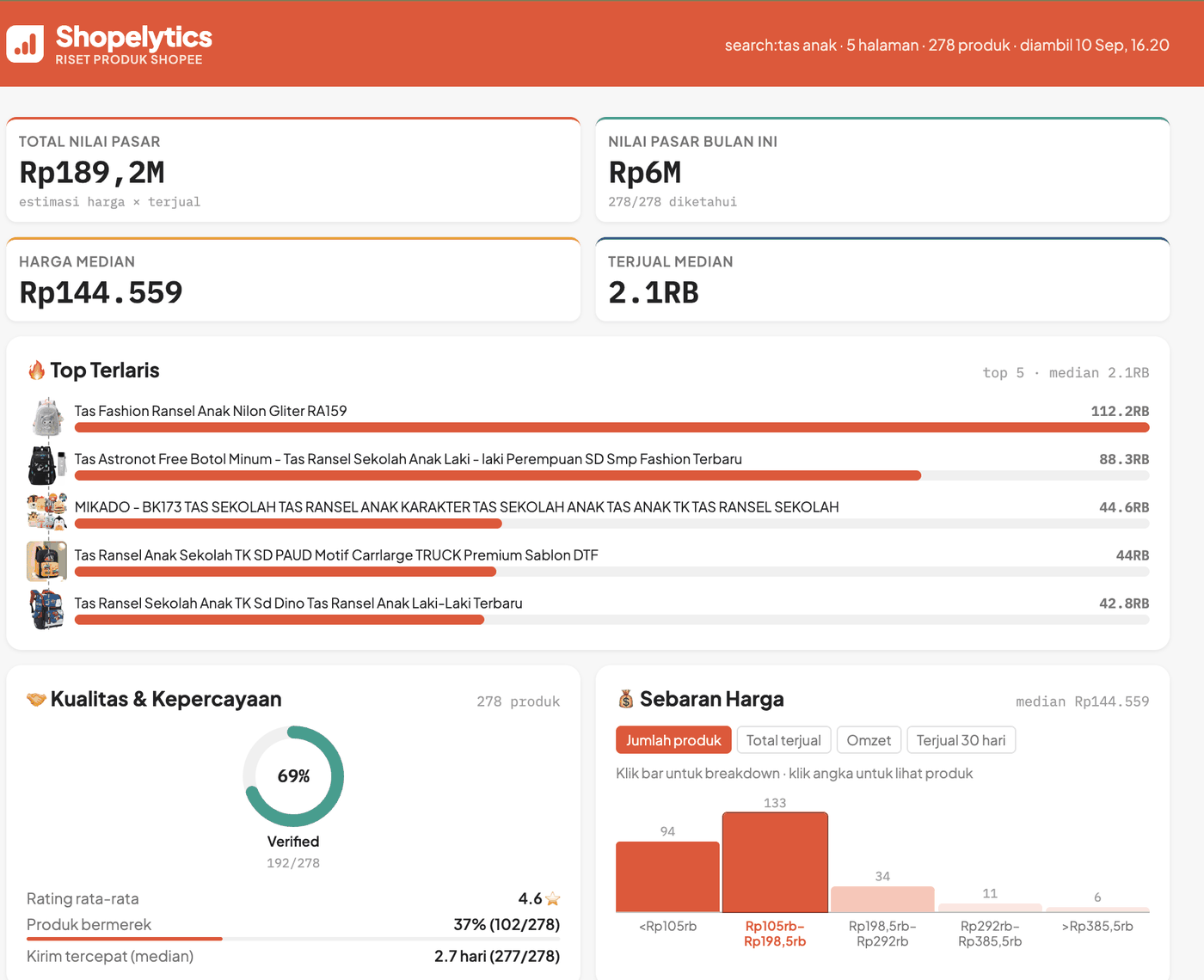Screen dimensions: 1204x980
Task: Click the 44RB sold count
Action: (x=1133, y=555)
